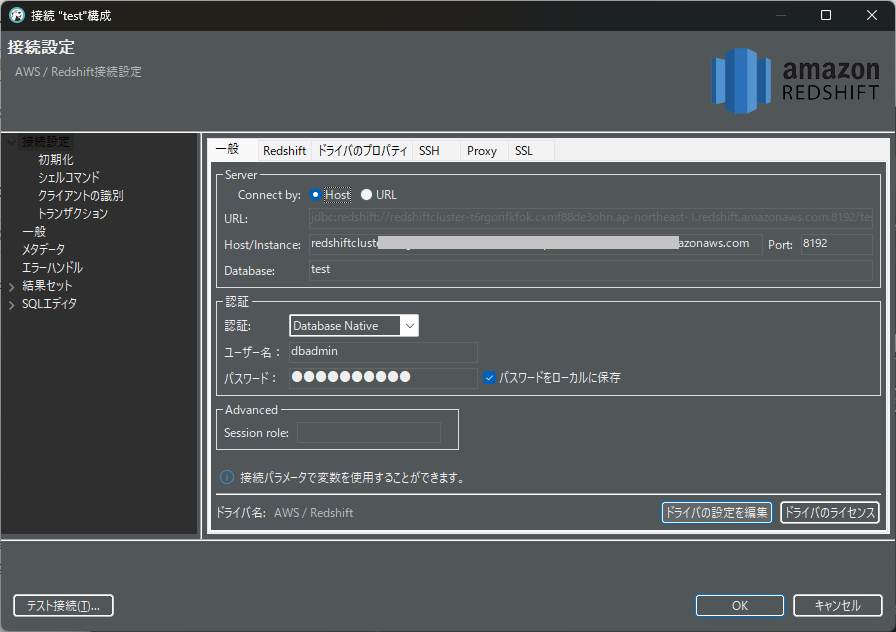Screen dimensions: 896x632
Task: Click the テスト接続(T)... button
Action: tap(63, 606)
